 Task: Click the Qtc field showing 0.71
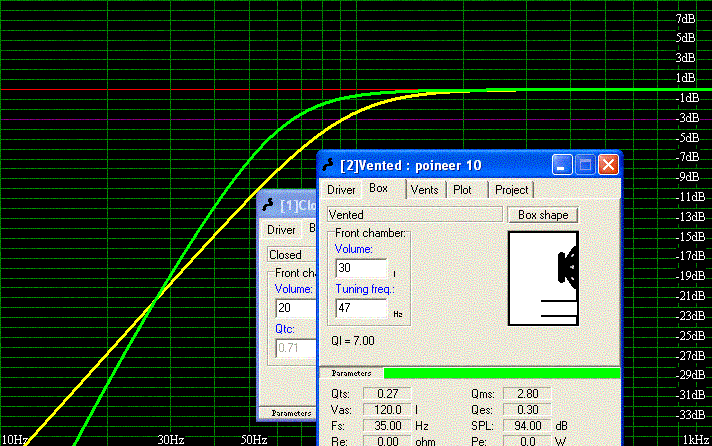coord(296,348)
